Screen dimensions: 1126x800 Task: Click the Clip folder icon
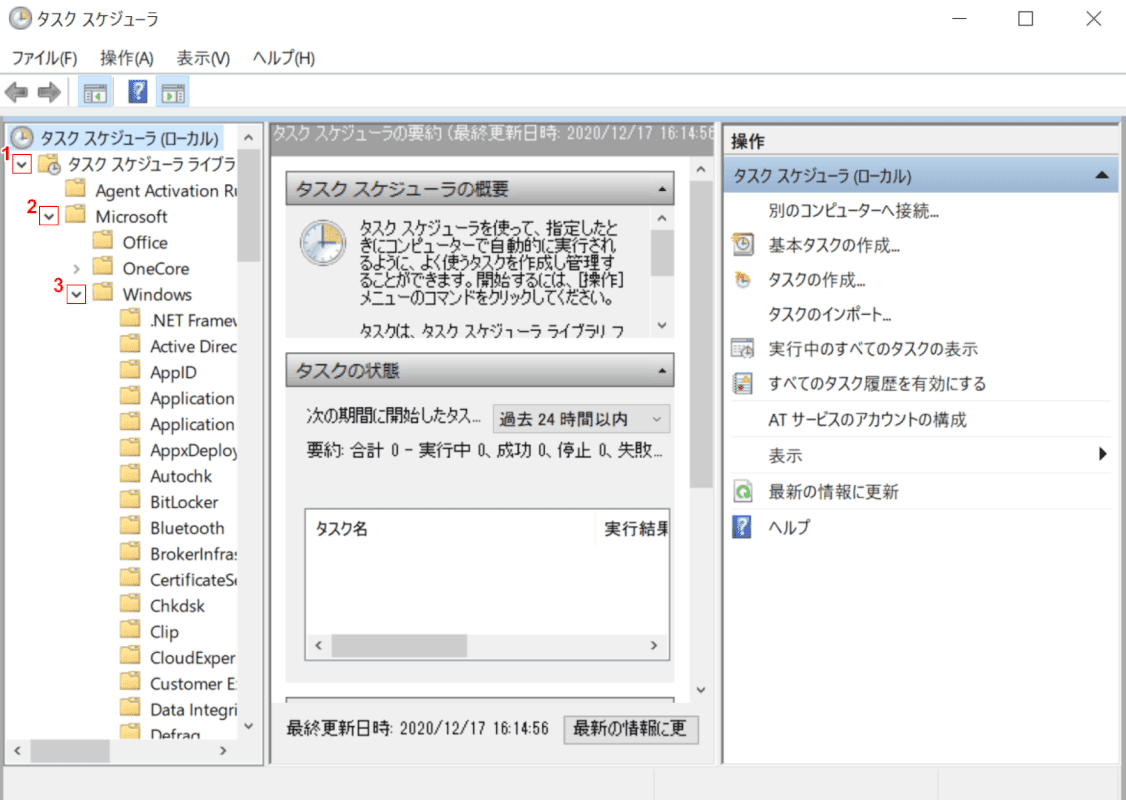pyautogui.click(x=130, y=630)
